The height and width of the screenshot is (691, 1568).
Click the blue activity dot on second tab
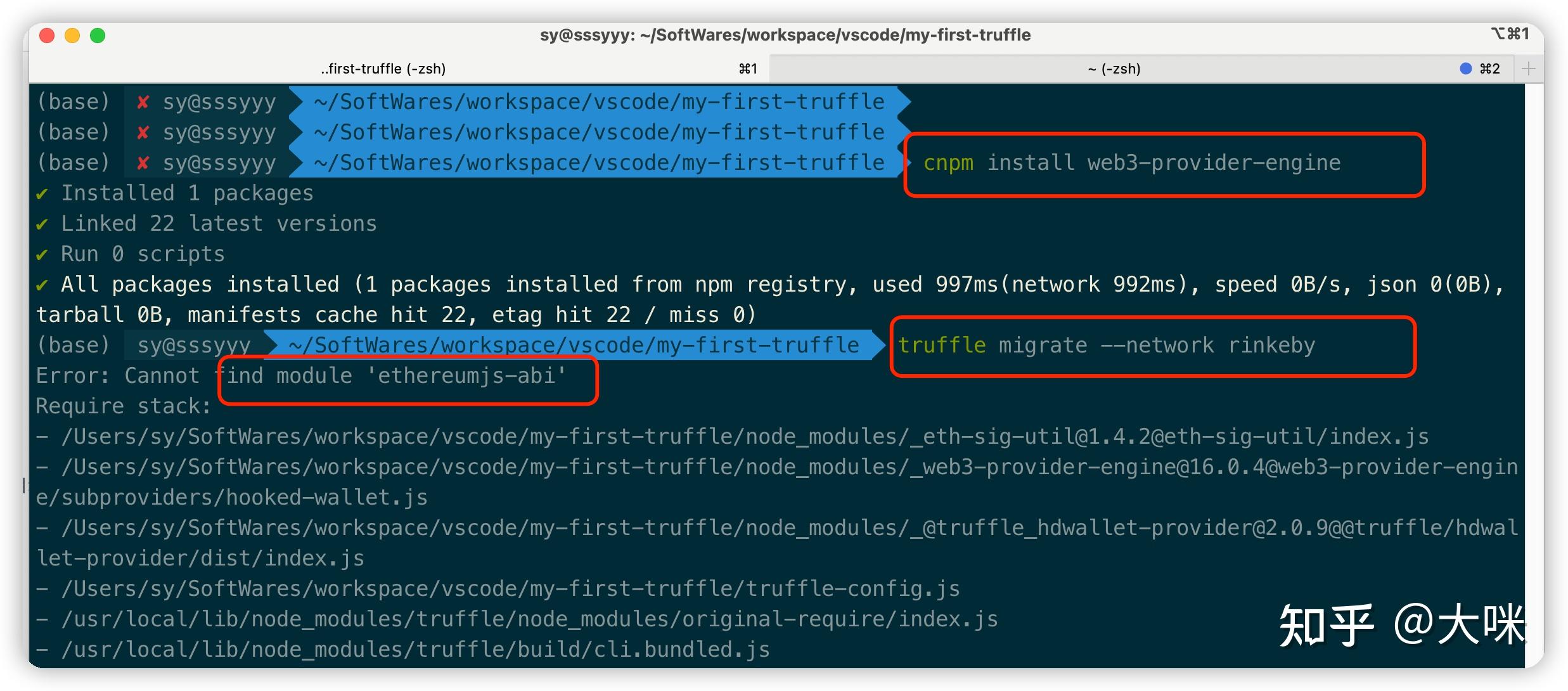point(1465,68)
